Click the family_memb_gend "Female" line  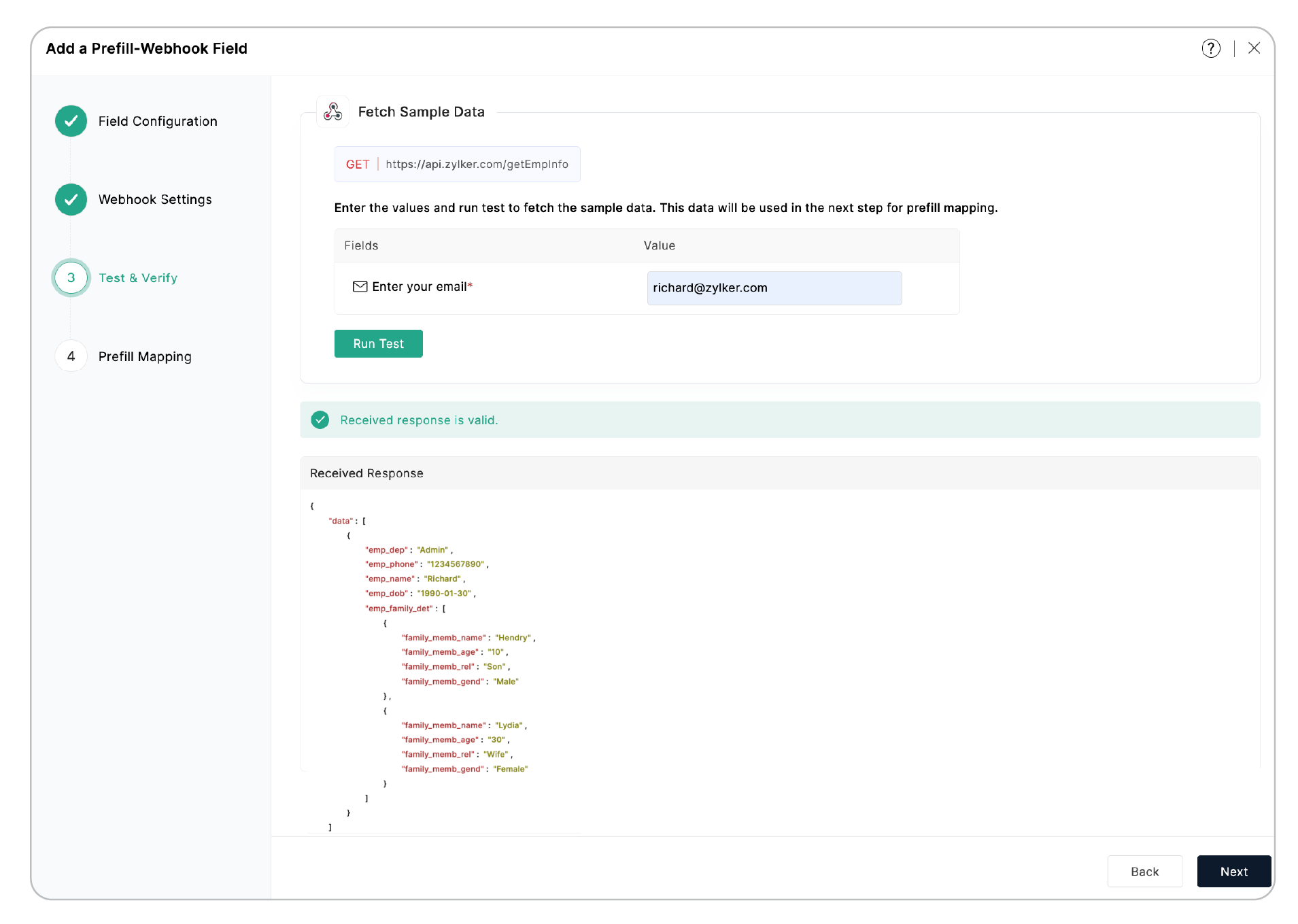(464, 769)
